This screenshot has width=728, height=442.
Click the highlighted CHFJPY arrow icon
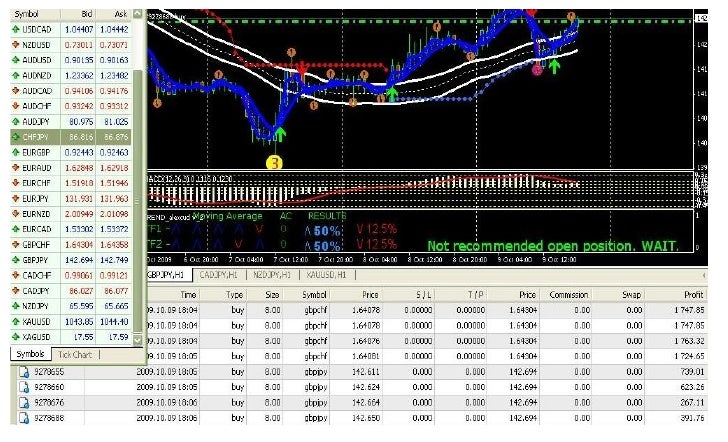[15, 137]
